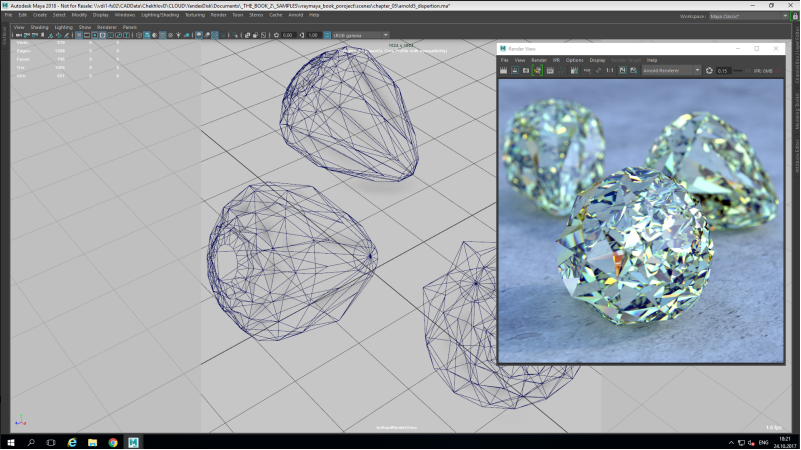
Task: Toggle the Resolution Gate icon in viewport toolbar
Action: point(95,35)
